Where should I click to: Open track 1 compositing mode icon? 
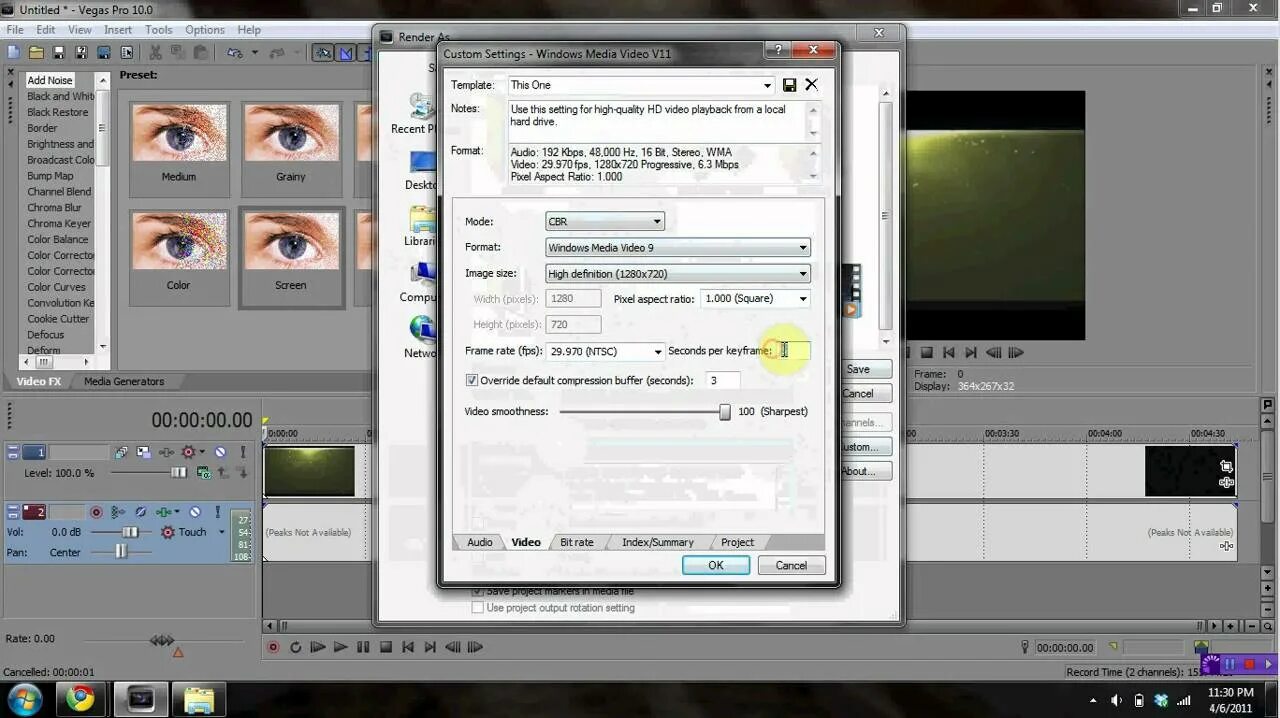pyautogui.click(x=203, y=472)
